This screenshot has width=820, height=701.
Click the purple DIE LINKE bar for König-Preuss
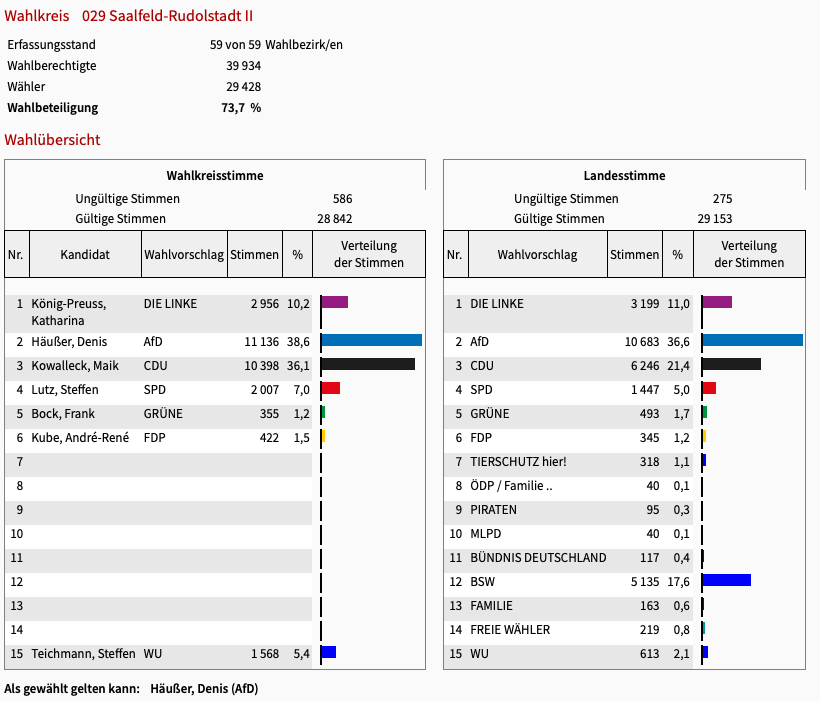pyautogui.click(x=335, y=302)
